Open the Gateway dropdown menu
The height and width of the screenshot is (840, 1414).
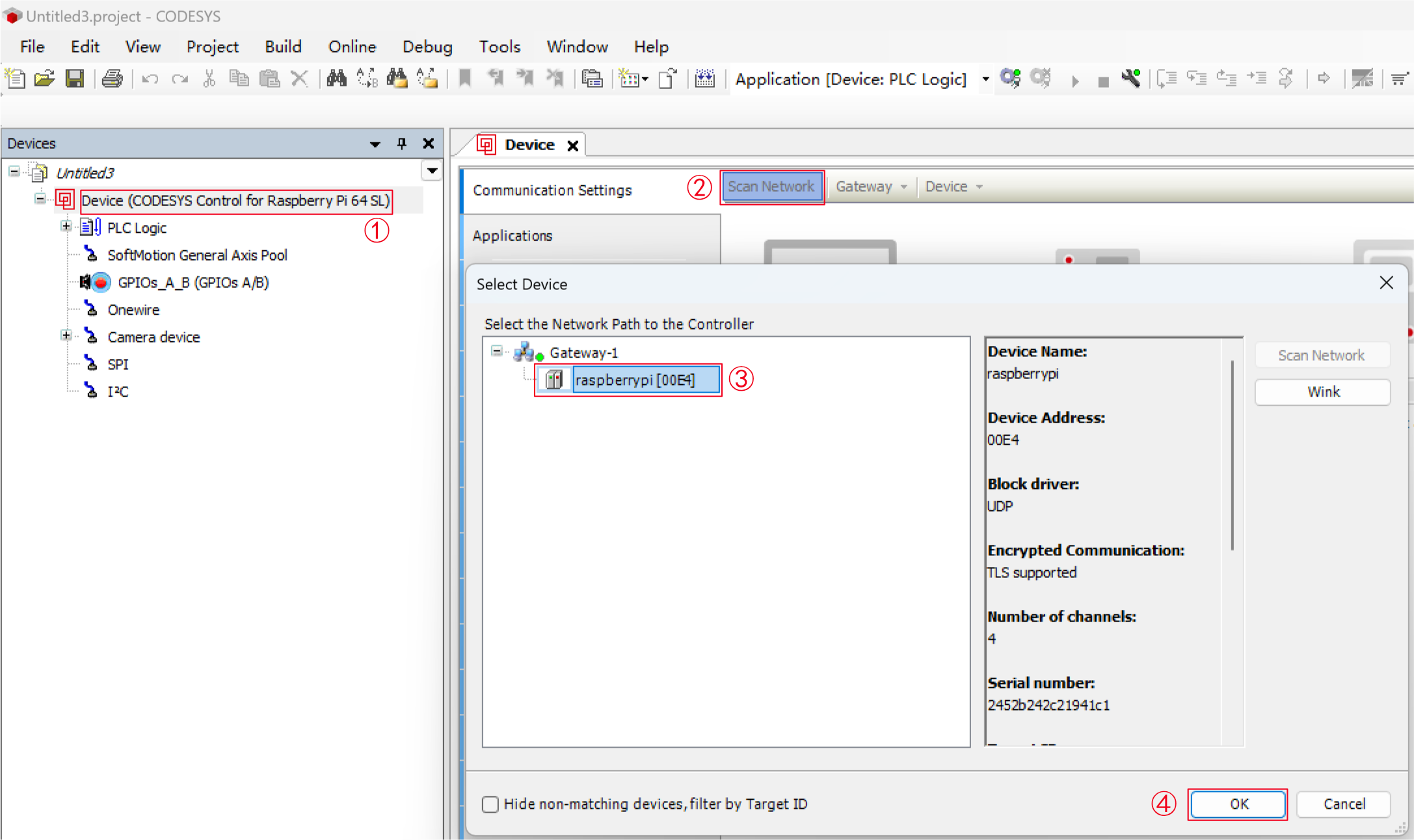pos(871,187)
